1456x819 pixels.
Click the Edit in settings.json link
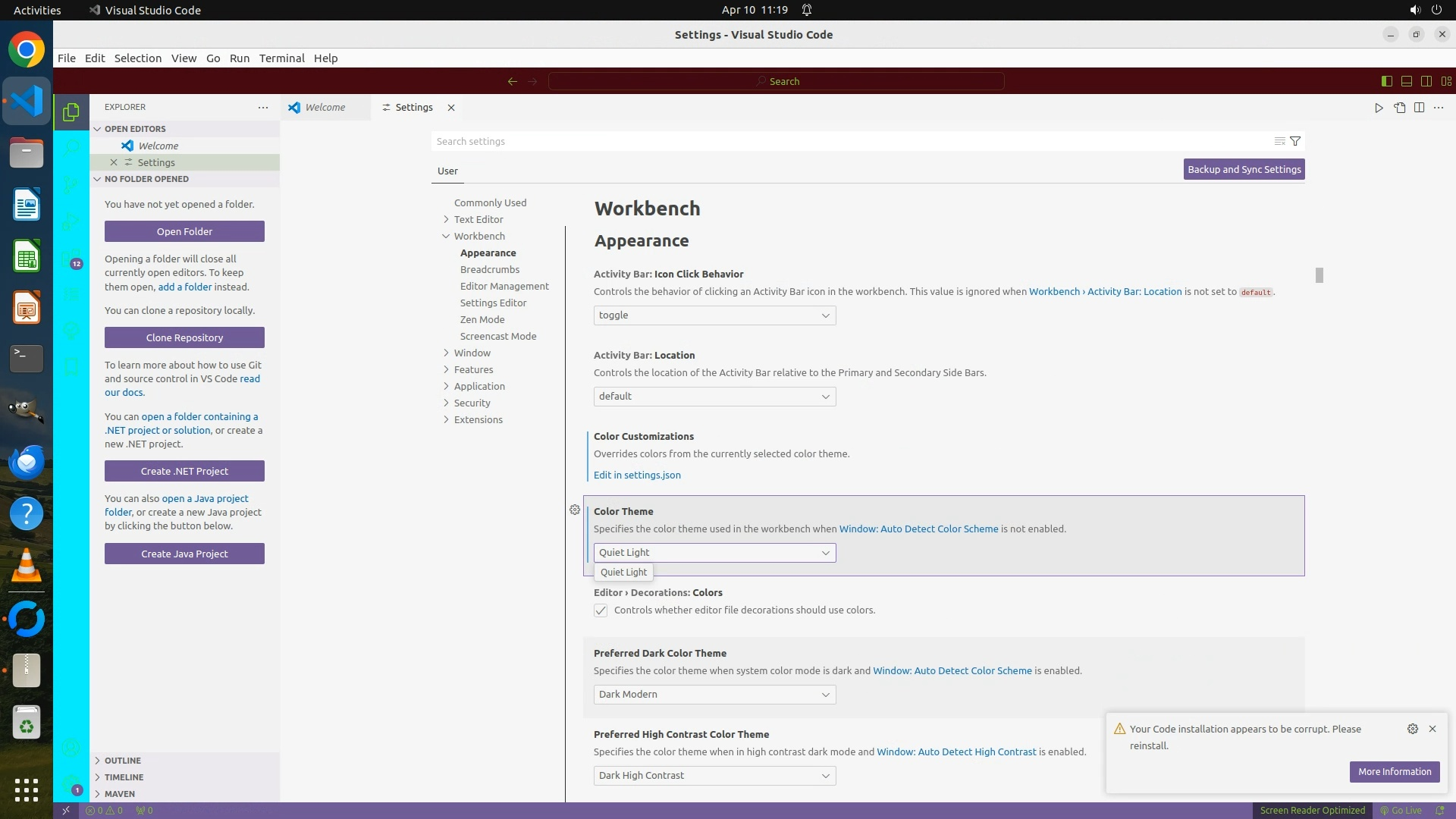pos(637,475)
